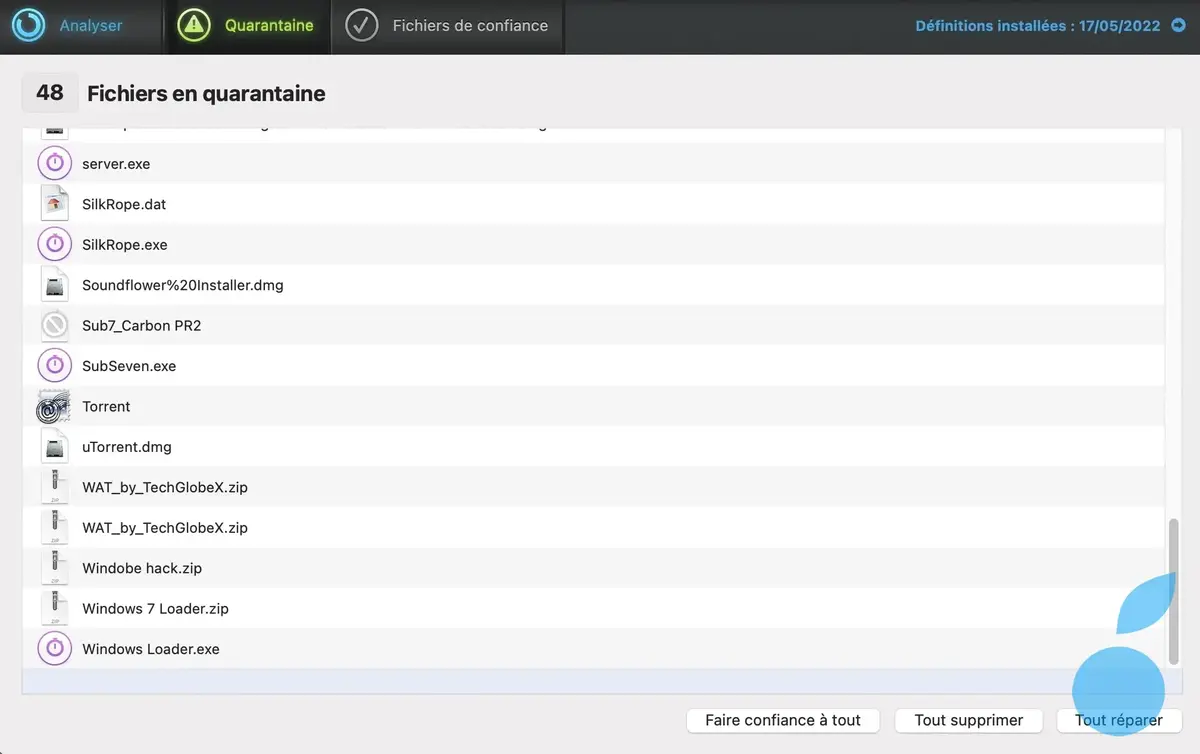Click the blocked icon next to Sub7_Carbon PR2

54,324
